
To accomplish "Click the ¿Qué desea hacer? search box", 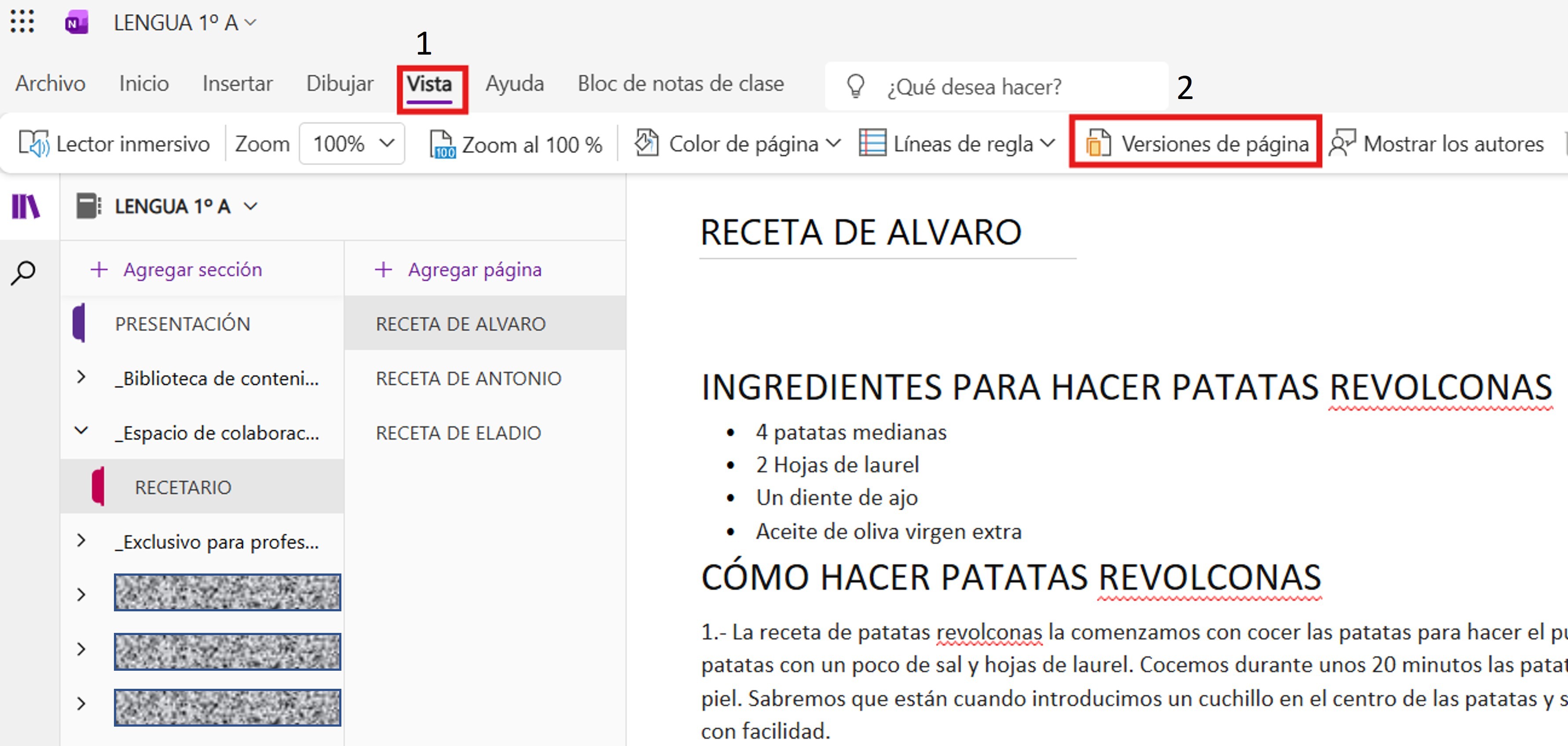I will 996,86.
